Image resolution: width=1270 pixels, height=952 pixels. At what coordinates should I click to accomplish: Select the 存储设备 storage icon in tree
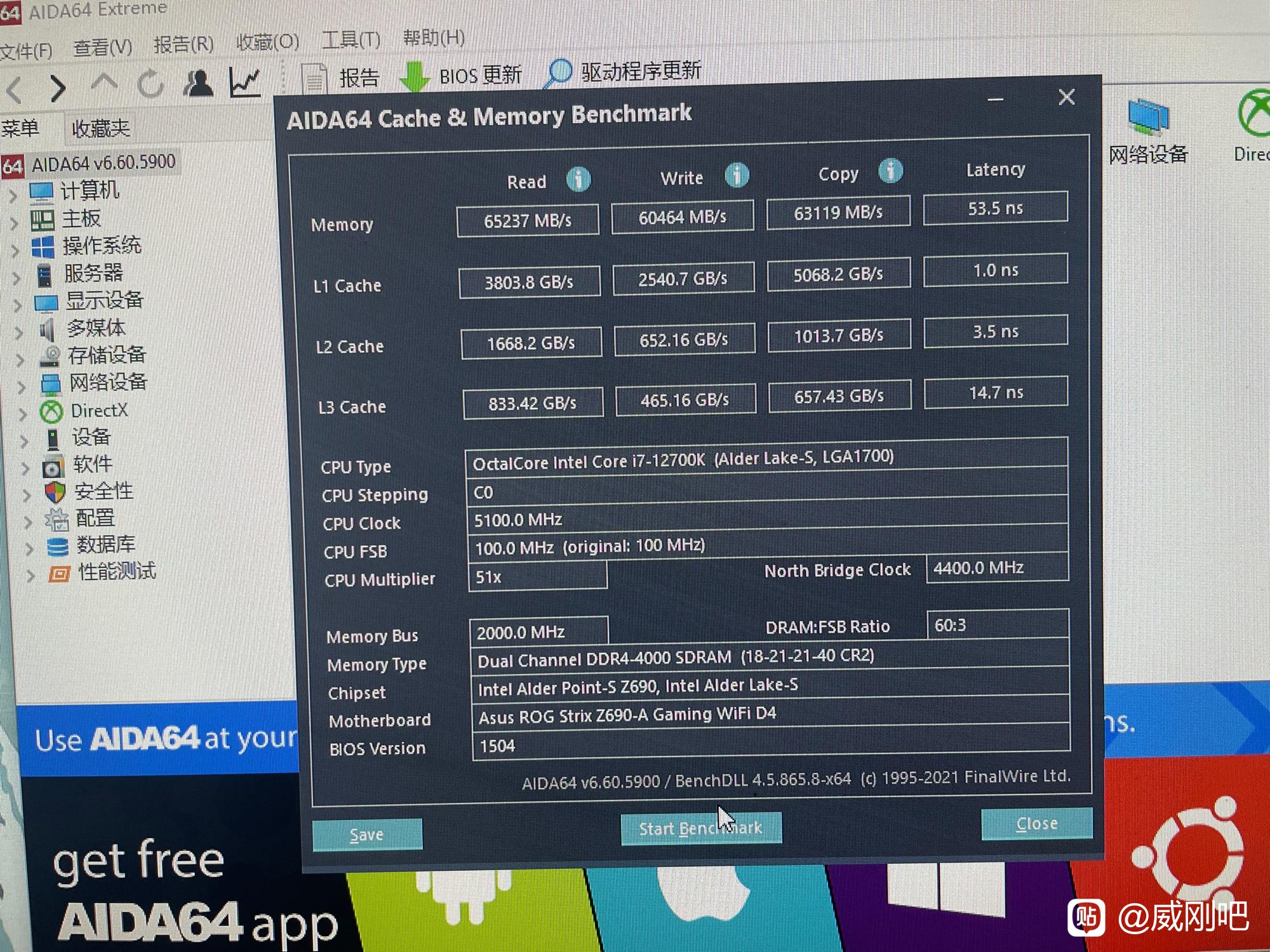point(49,357)
